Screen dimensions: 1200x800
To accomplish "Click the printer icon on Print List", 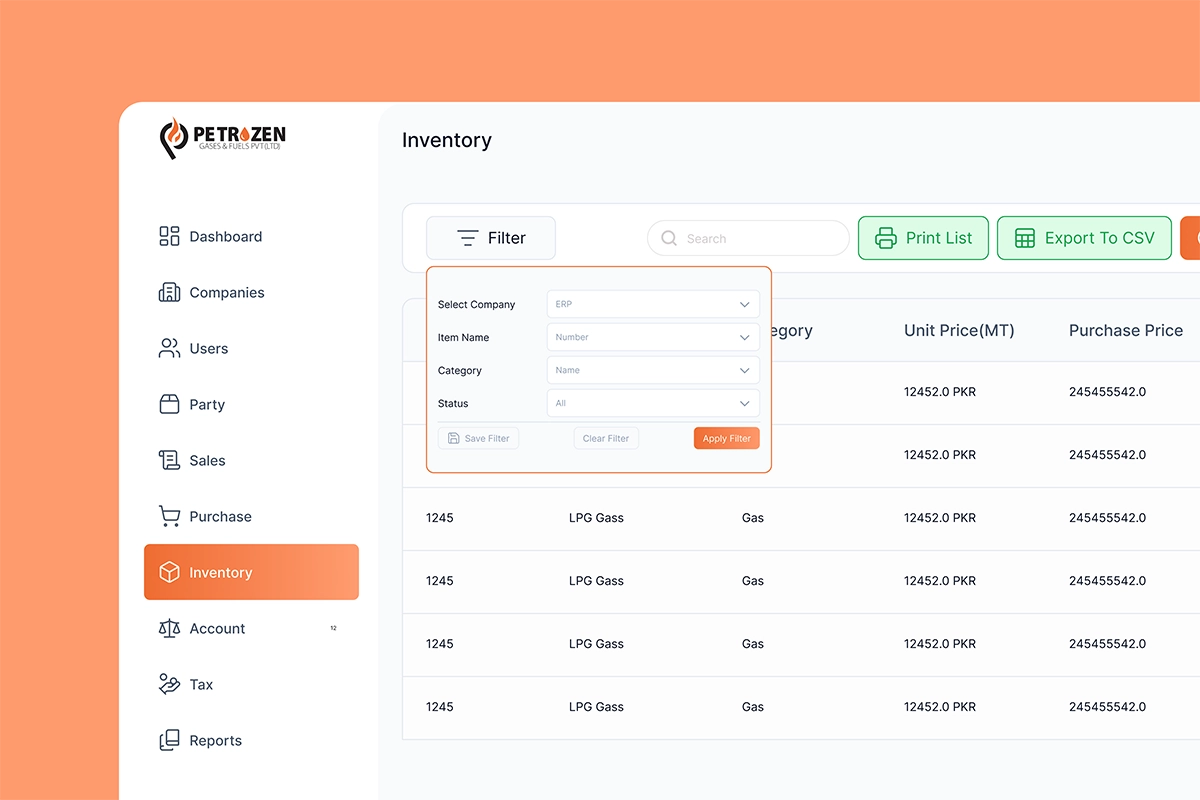I will (x=885, y=238).
